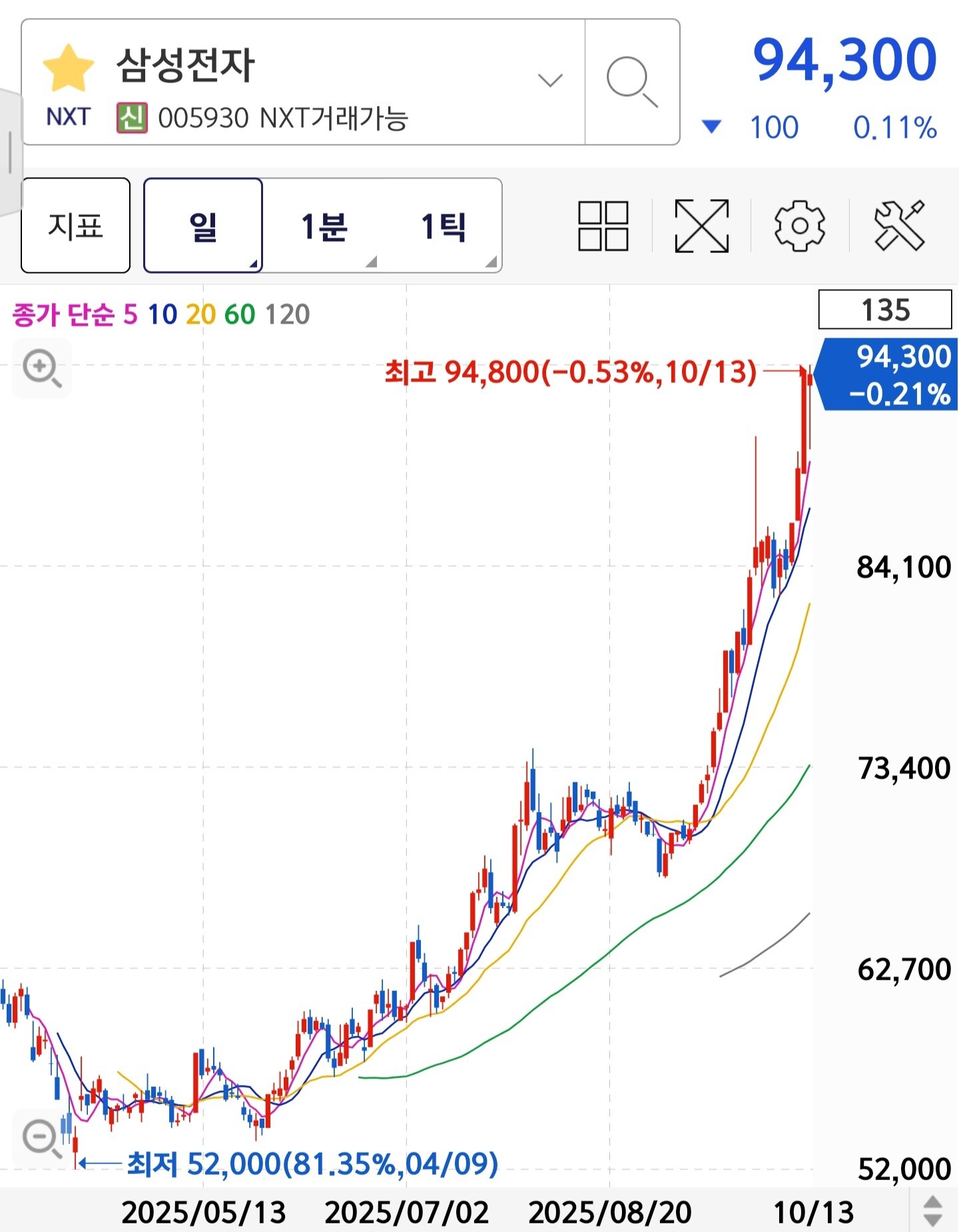The height and width of the screenshot is (1232, 959).
Task: Click the 73,400 price axis label
Action: pyautogui.click(x=904, y=769)
